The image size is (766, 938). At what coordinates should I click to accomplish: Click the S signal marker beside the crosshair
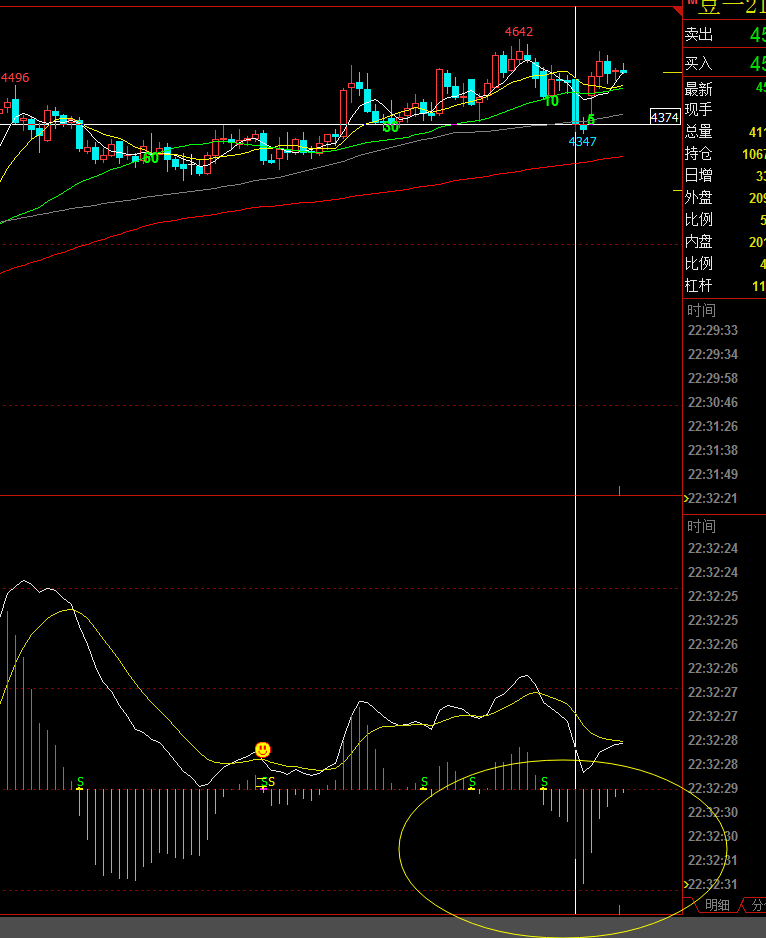(x=545, y=781)
